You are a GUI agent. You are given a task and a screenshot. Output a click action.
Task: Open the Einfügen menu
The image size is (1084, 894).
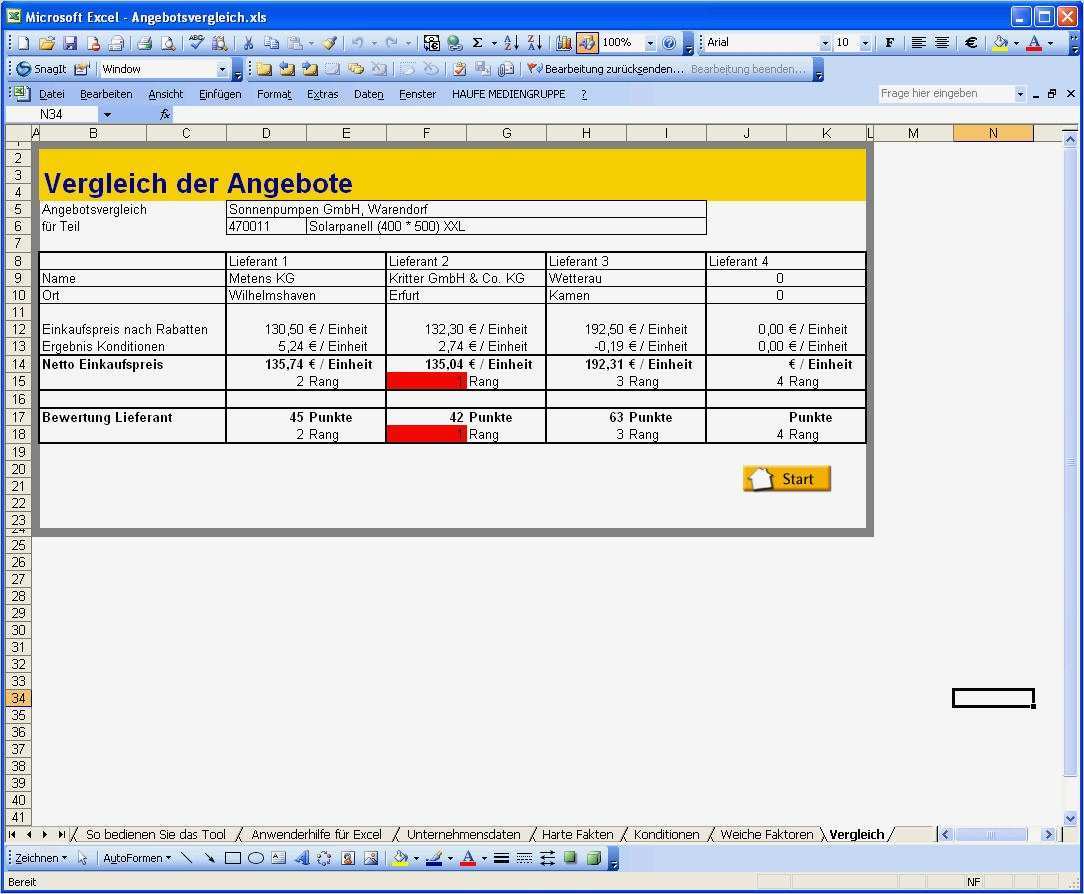point(220,94)
